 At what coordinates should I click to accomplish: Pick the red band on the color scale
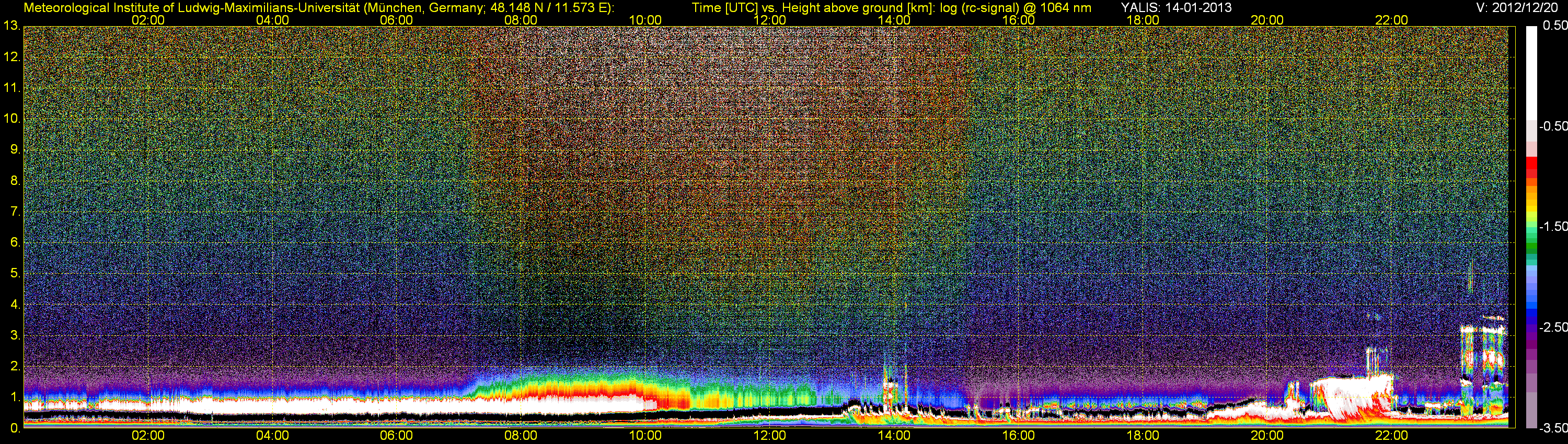pos(1531,162)
